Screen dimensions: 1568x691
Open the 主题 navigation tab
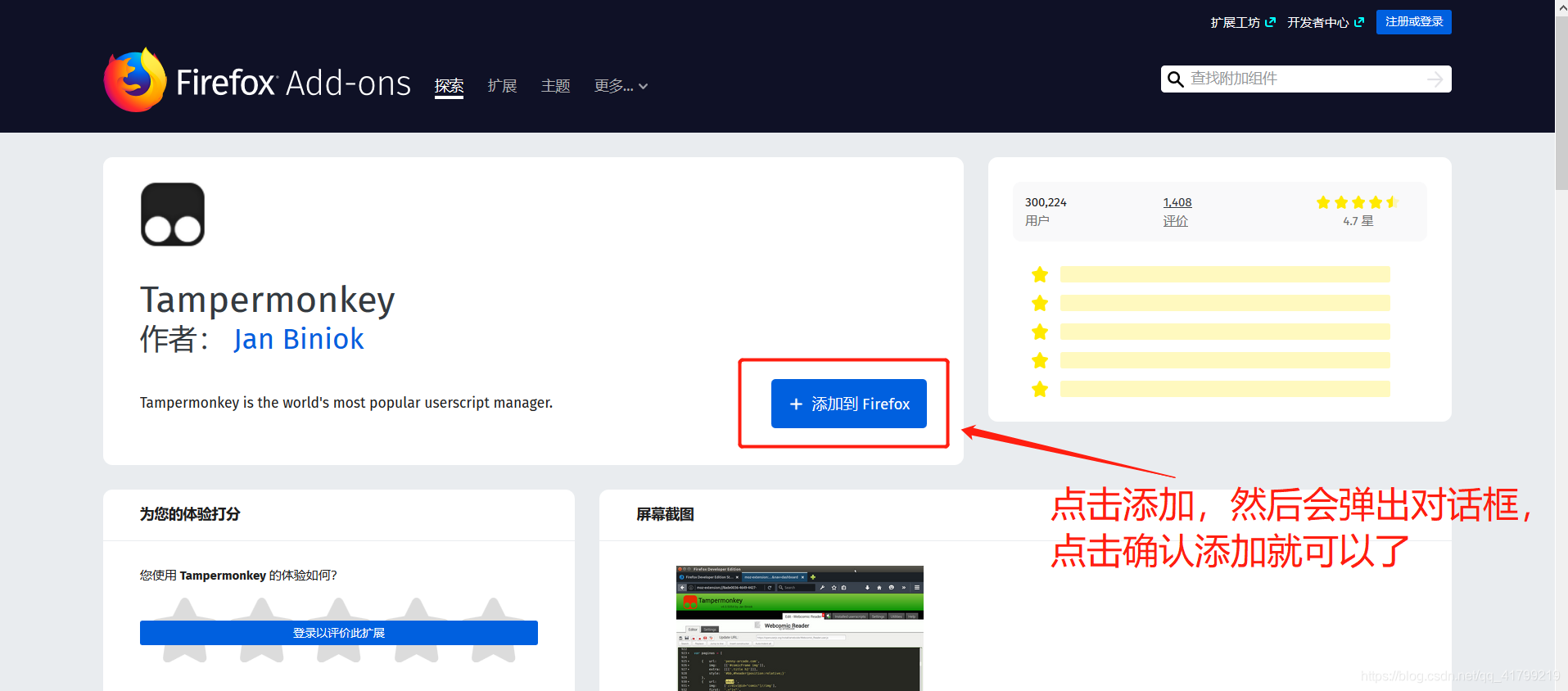tap(555, 86)
